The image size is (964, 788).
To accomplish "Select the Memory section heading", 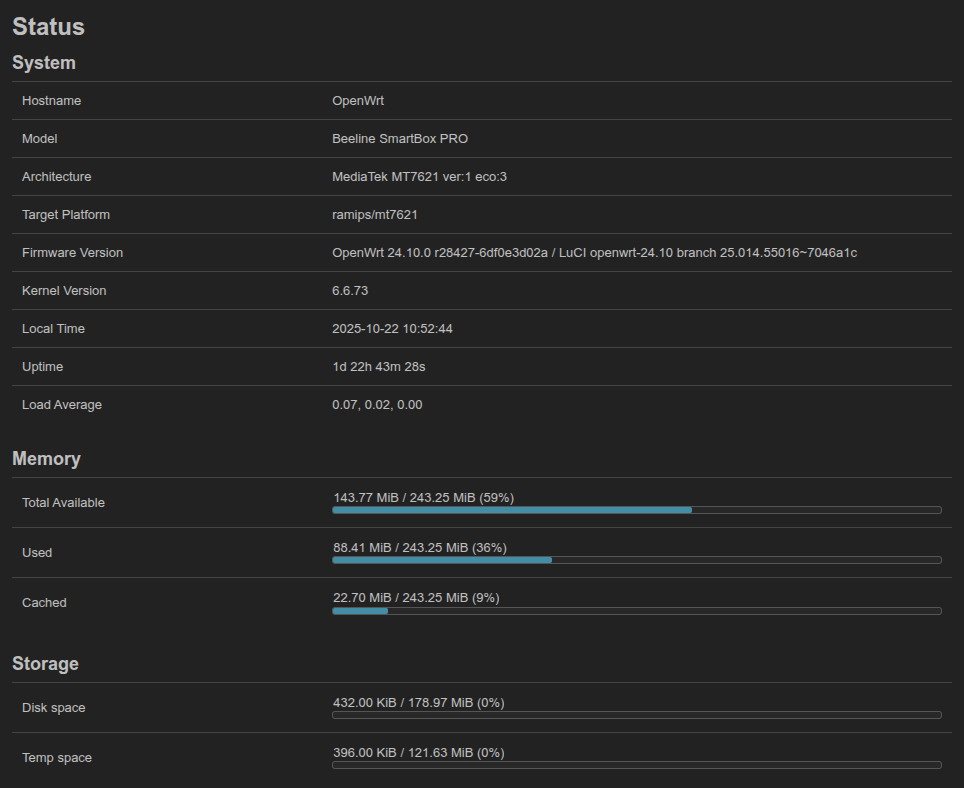I will (46, 459).
